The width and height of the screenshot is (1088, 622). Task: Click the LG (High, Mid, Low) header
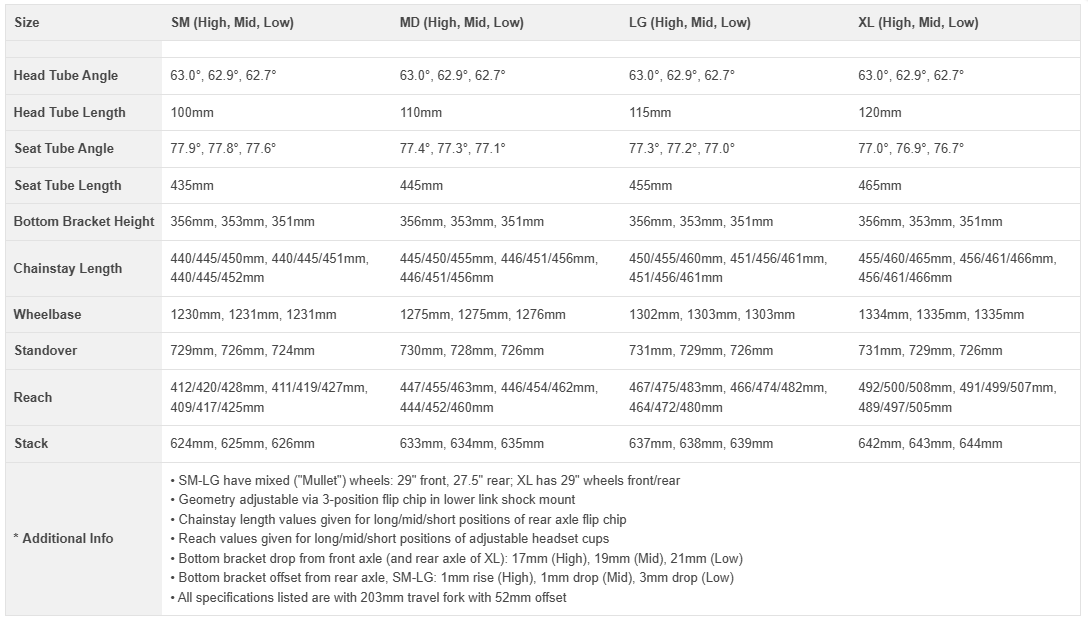coord(690,22)
